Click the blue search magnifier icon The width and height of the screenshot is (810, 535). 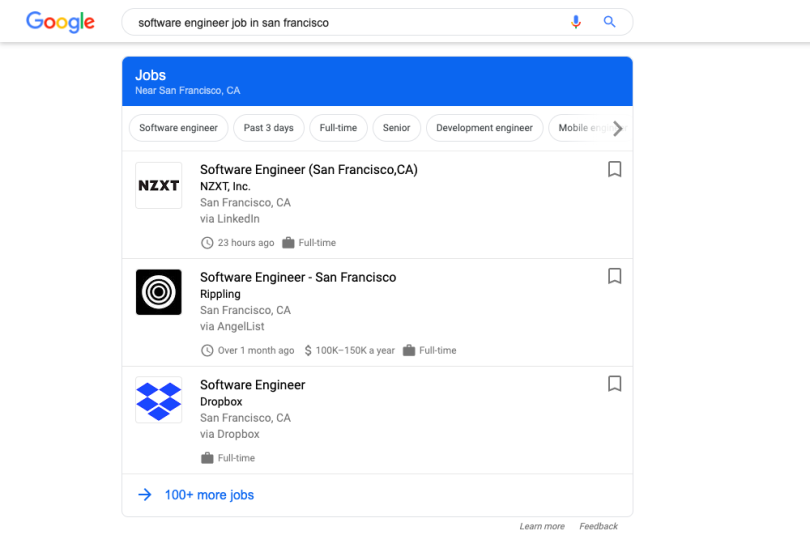pyautogui.click(x=610, y=22)
